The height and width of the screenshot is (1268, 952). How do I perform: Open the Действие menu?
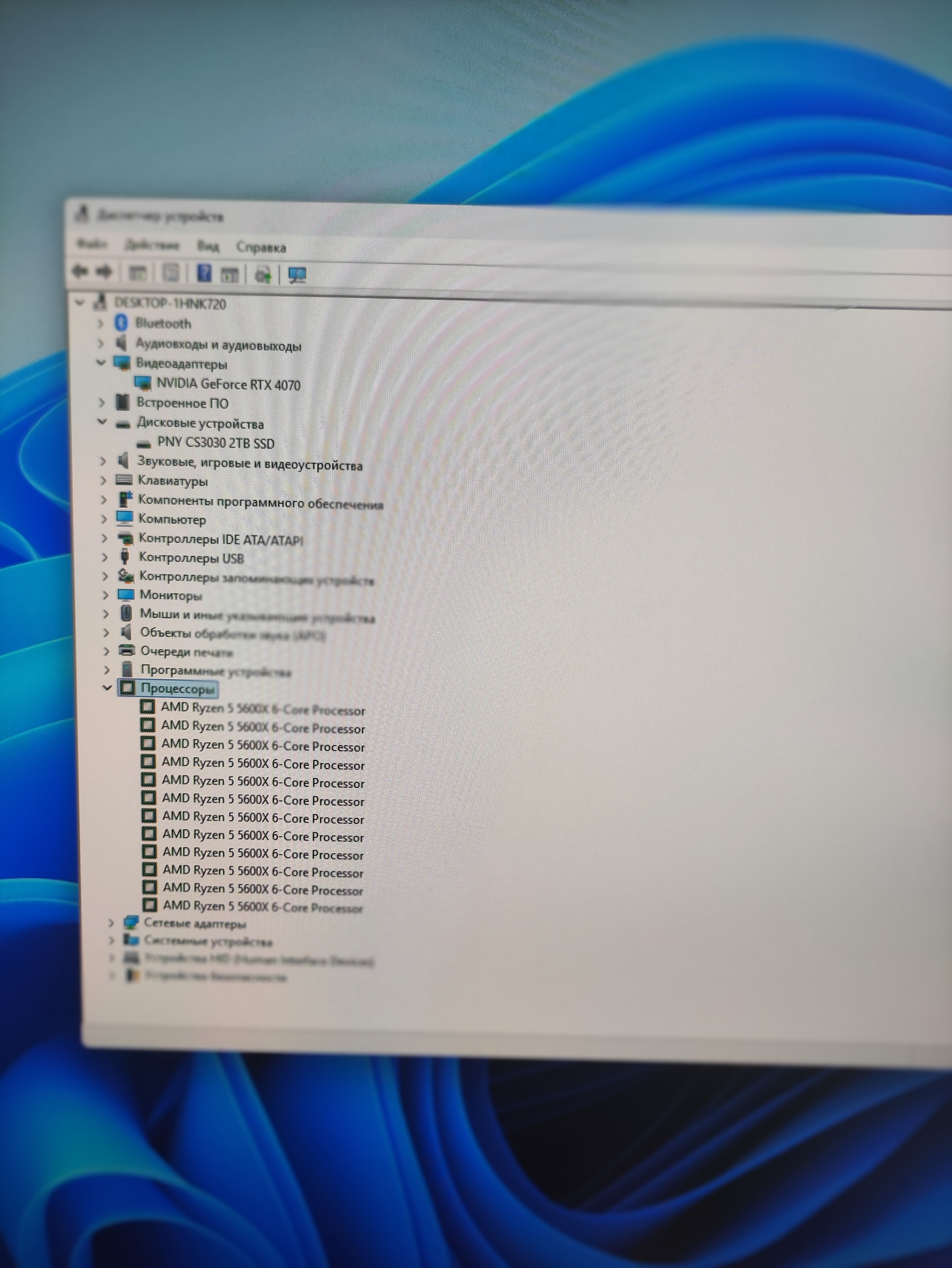tap(152, 245)
